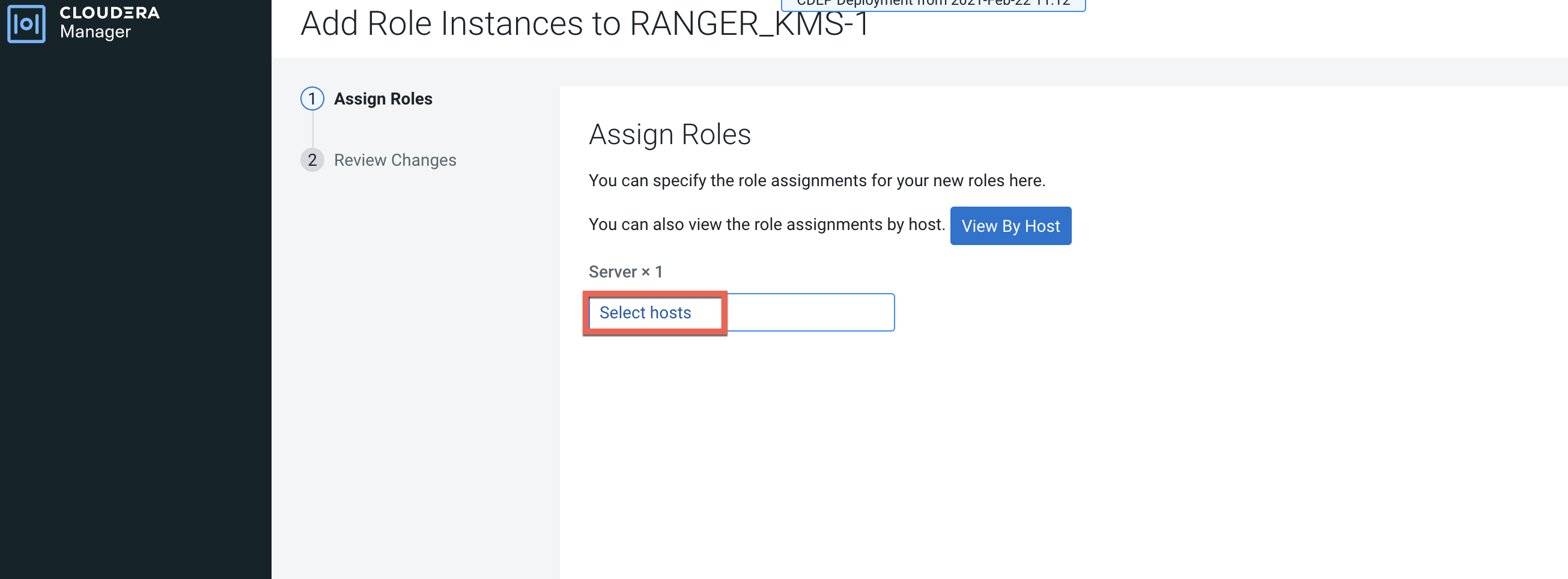
Task: Click the Add Role Instances page title
Action: (x=585, y=25)
